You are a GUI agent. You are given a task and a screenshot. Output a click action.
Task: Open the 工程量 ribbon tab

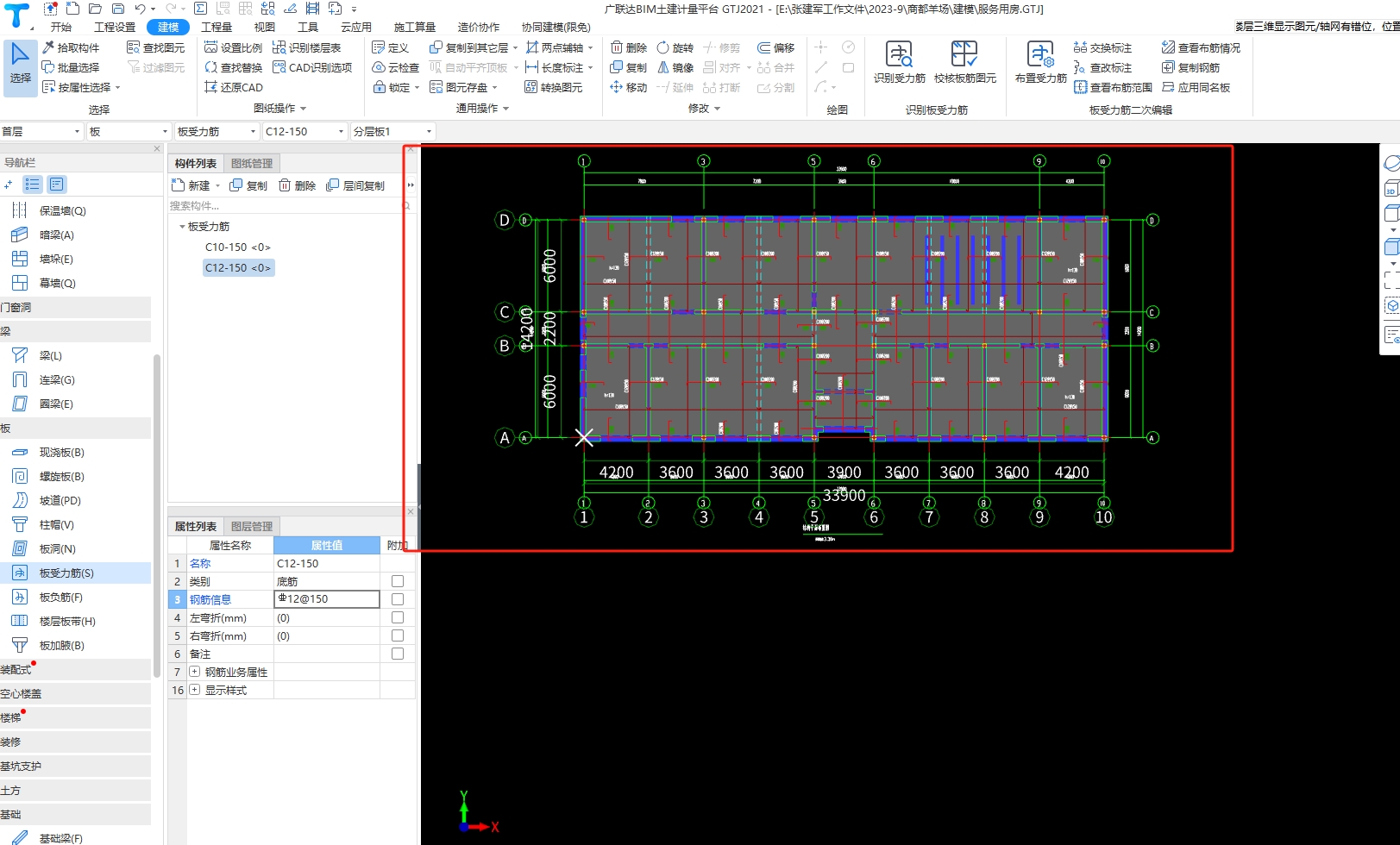tap(217, 27)
